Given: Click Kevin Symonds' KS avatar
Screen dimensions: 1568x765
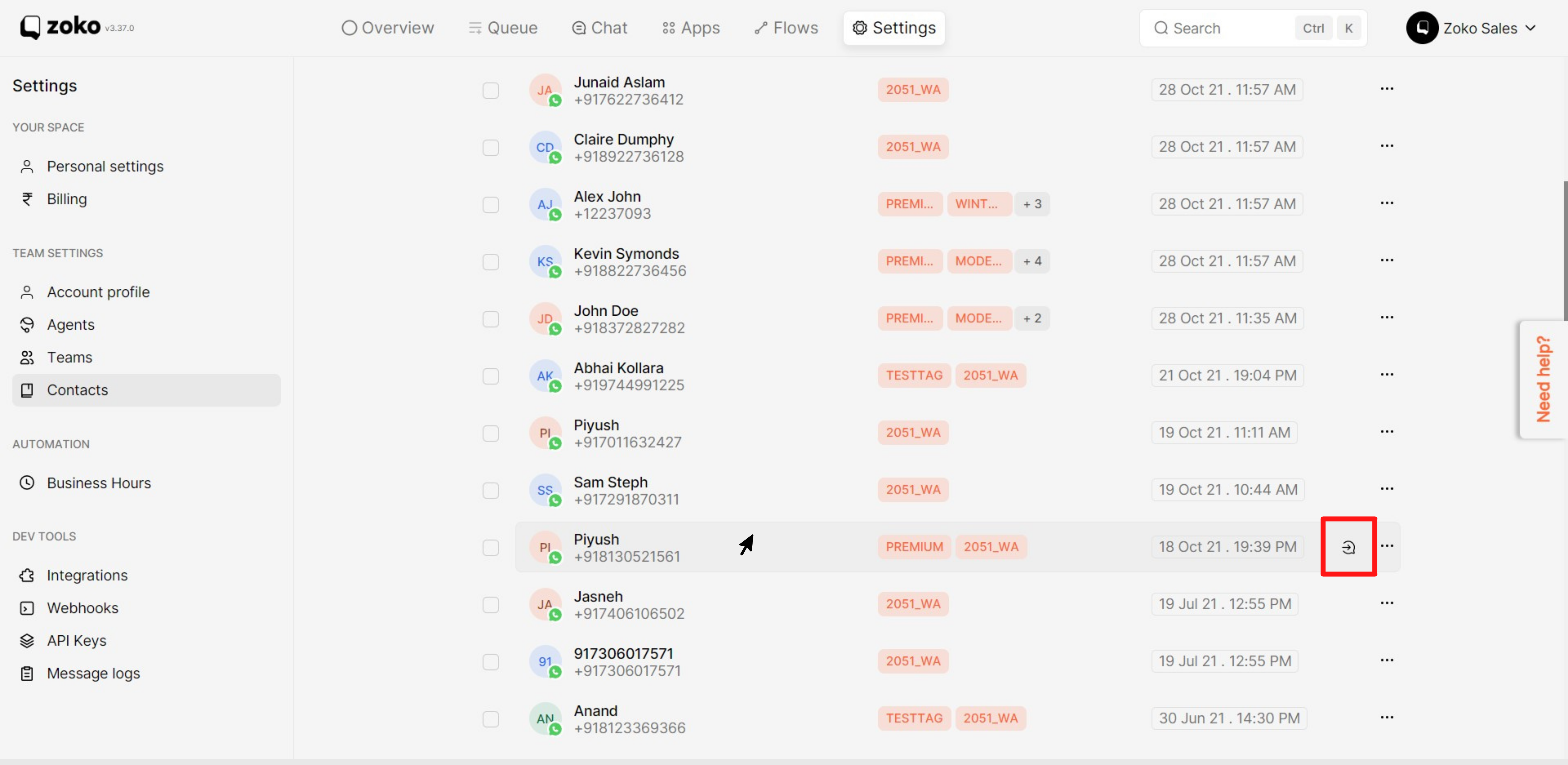Looking at the screenshot, I should [x=545, y=262].
